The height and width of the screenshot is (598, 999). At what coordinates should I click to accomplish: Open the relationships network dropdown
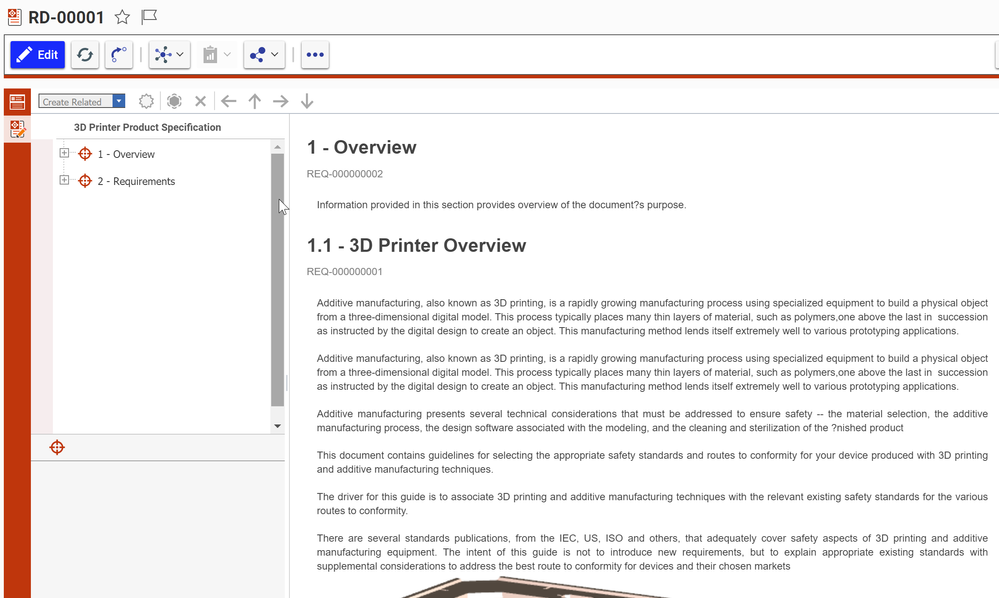[169, 55]
